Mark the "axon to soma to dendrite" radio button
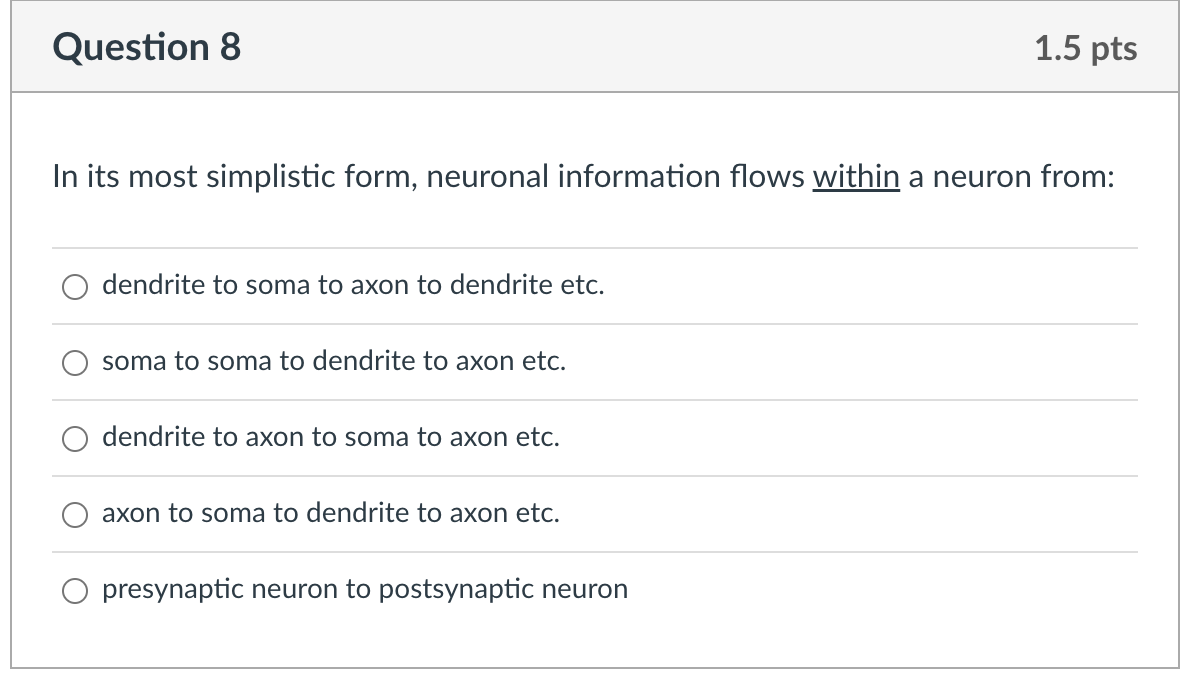Screen dimensions: 1202x680 [76, 515]
